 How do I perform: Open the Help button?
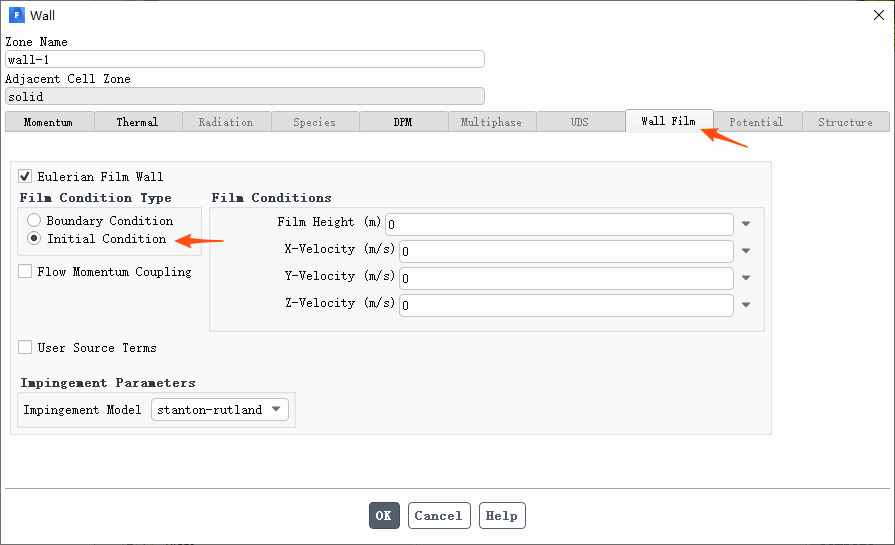click(x=502, y=515)
